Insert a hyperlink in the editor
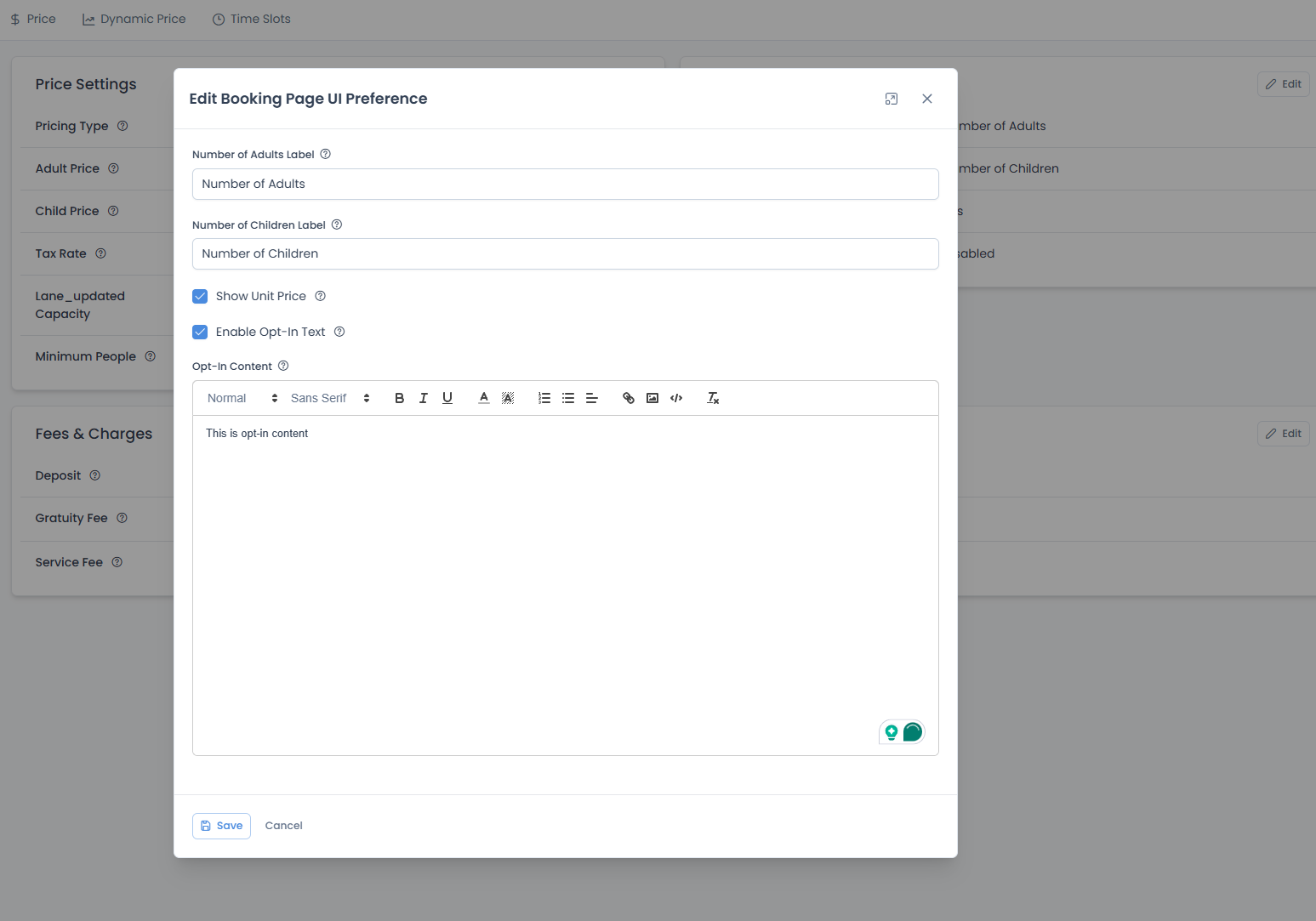The width and height of the screenshot is (1316, 921). coord(629,398)
